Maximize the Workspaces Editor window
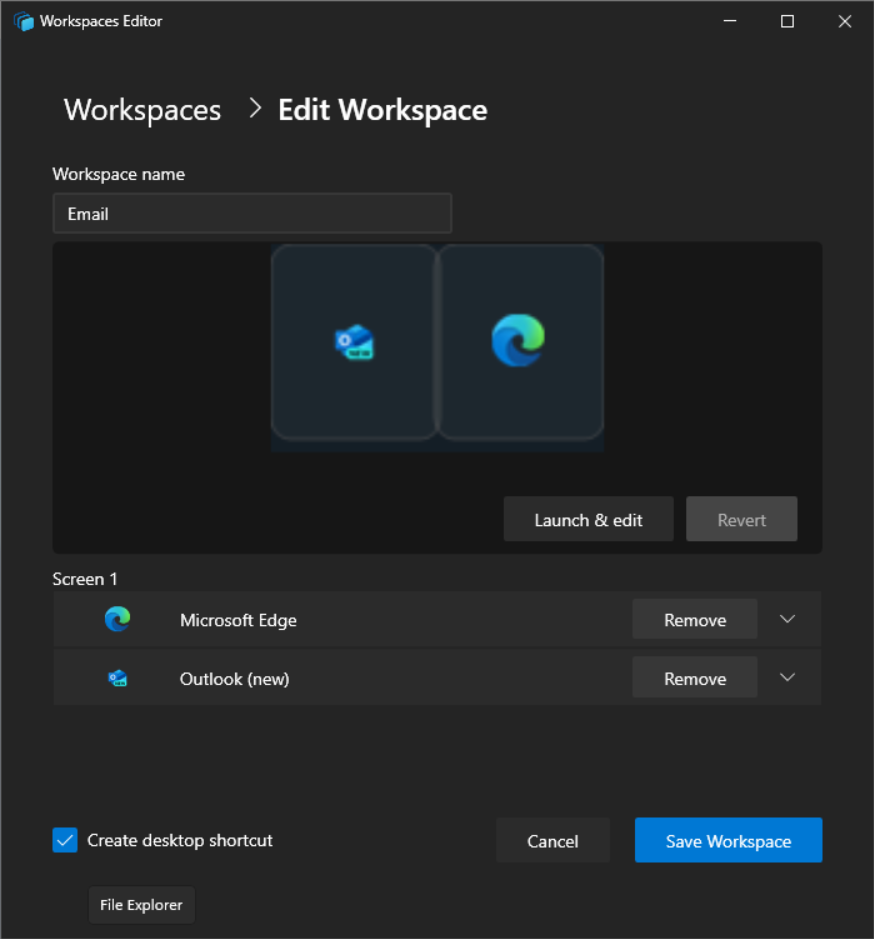This screenshot has width=874, height=939. pos(787,22)
